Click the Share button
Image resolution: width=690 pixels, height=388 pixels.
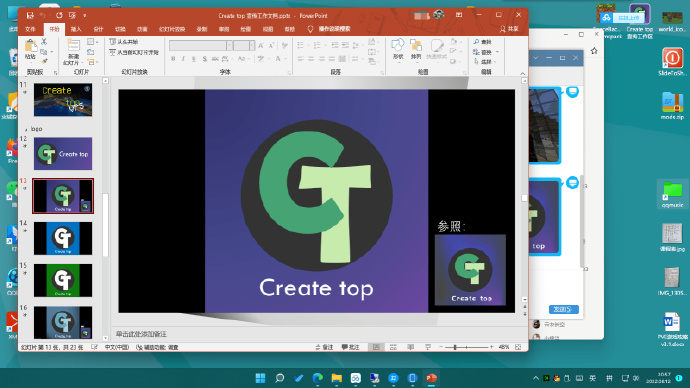pyautogui.click(x=509, y=29)
